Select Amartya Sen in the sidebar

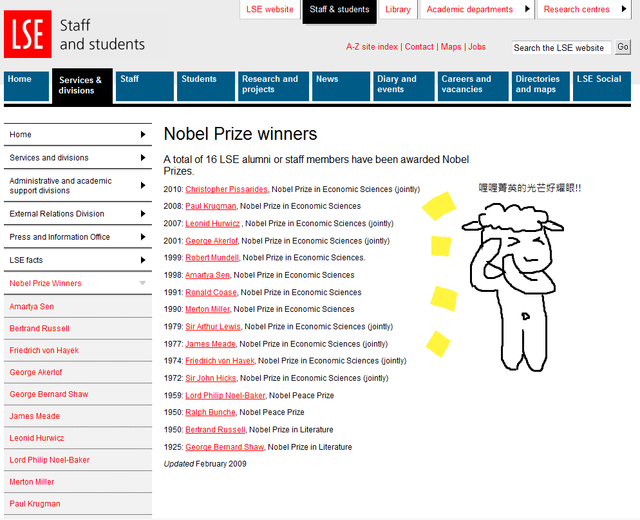point(78,307)
